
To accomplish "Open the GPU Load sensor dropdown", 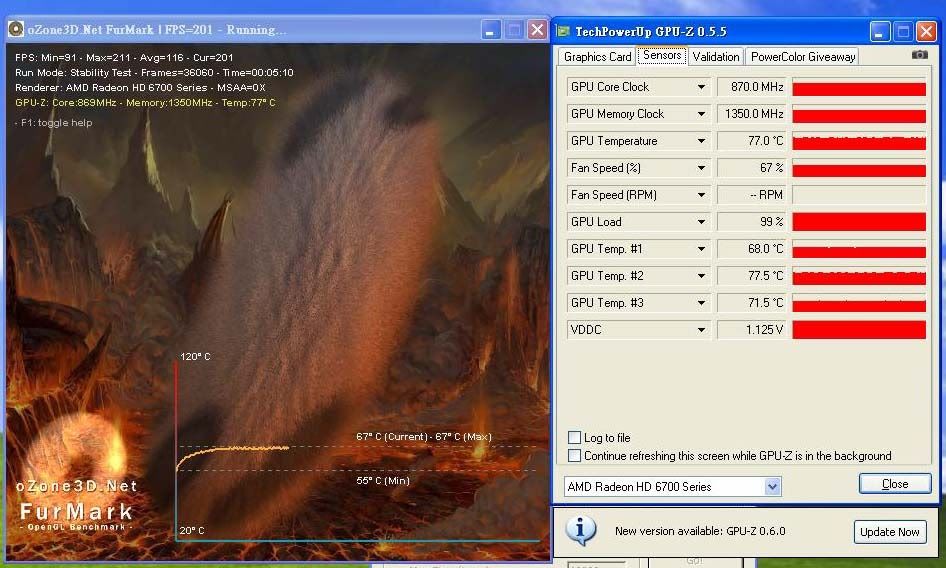I will point(701,222).
